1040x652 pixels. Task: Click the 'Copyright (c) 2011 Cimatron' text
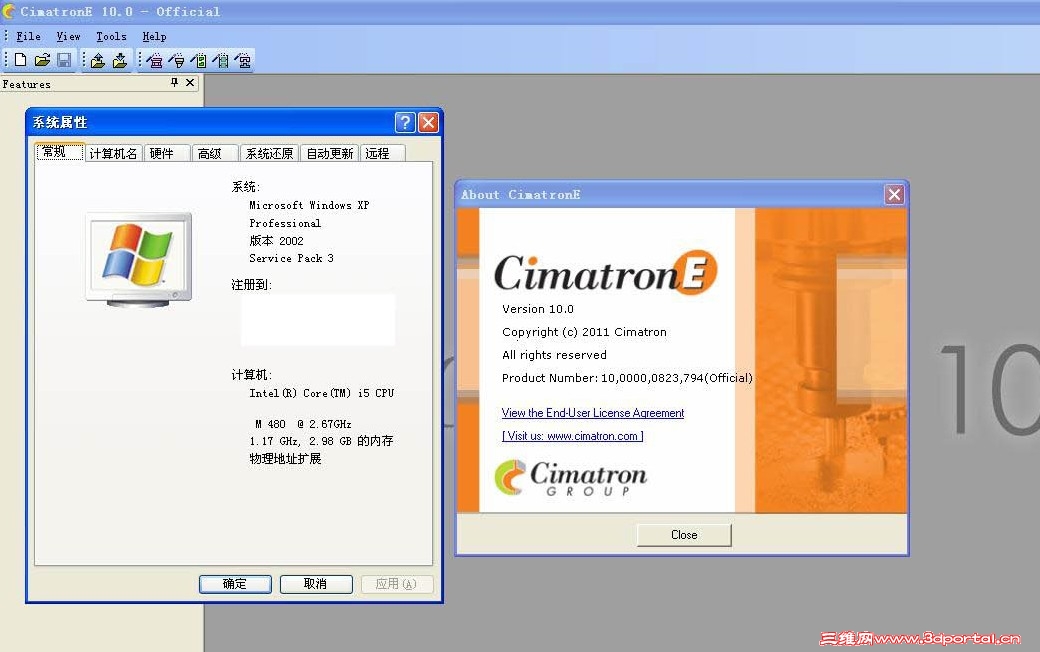click(584, 332)
